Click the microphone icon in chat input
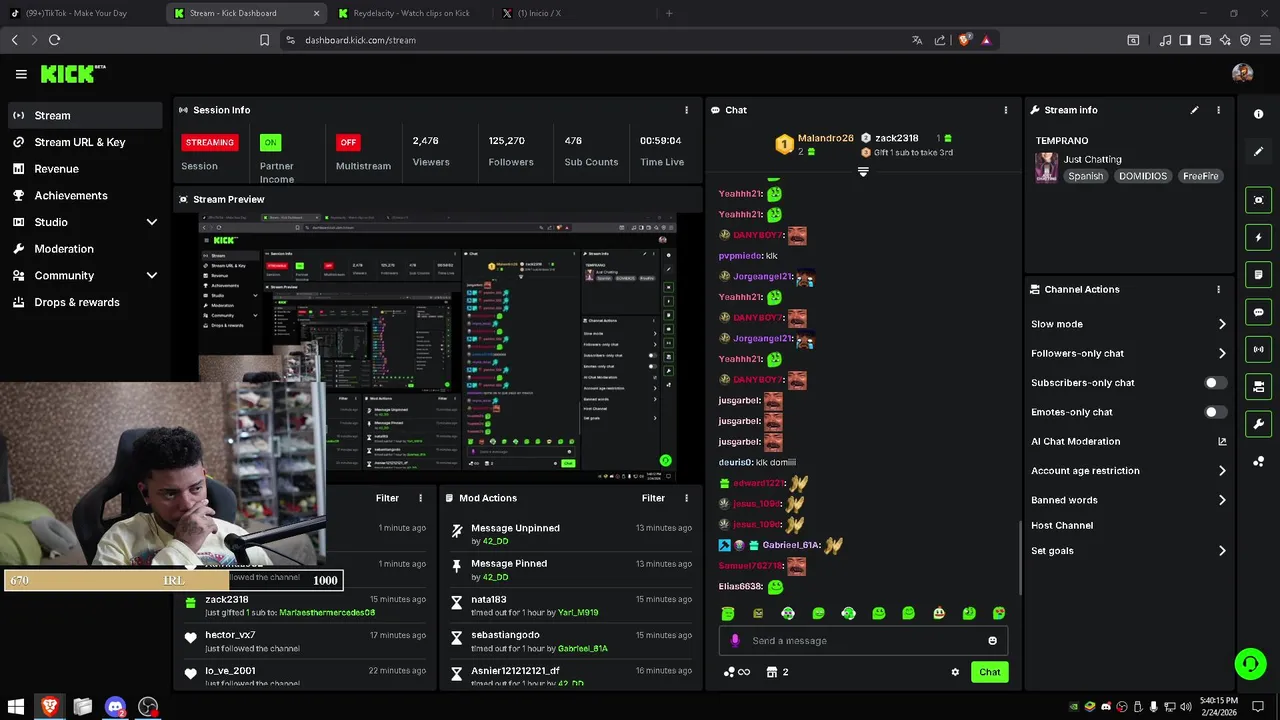The image size is (1280, 720). coord(735,641)
